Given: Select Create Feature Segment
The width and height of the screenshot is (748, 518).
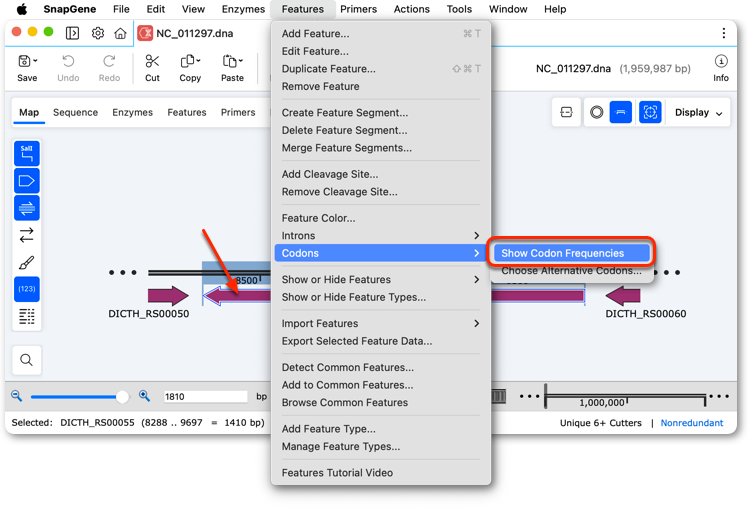Looking at the screenshot, I should click(380, 113).
